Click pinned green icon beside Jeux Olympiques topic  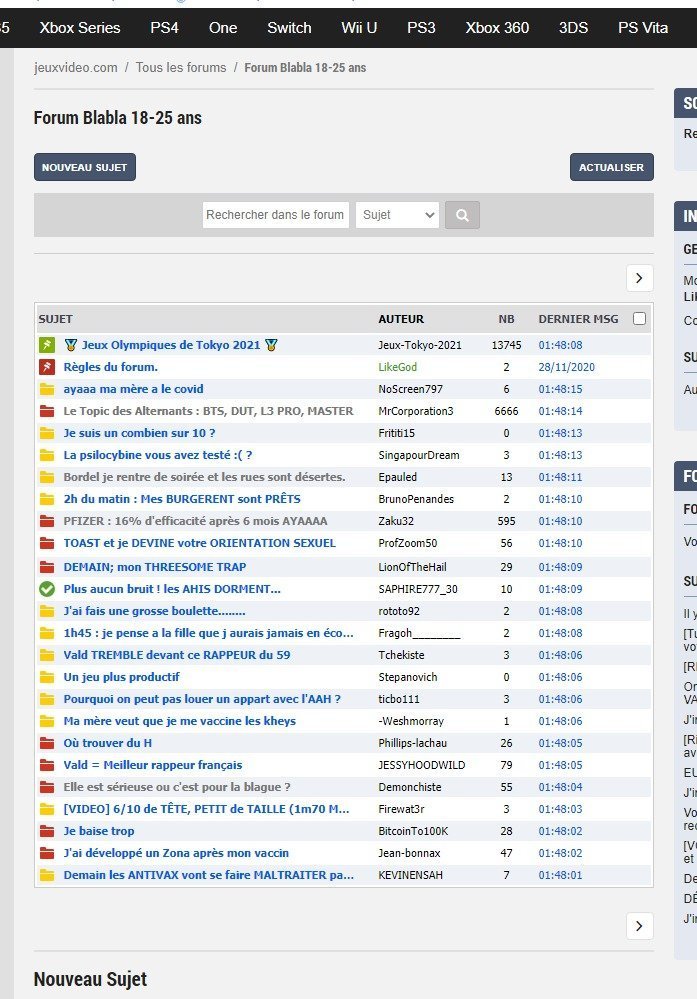click(46, 345)
